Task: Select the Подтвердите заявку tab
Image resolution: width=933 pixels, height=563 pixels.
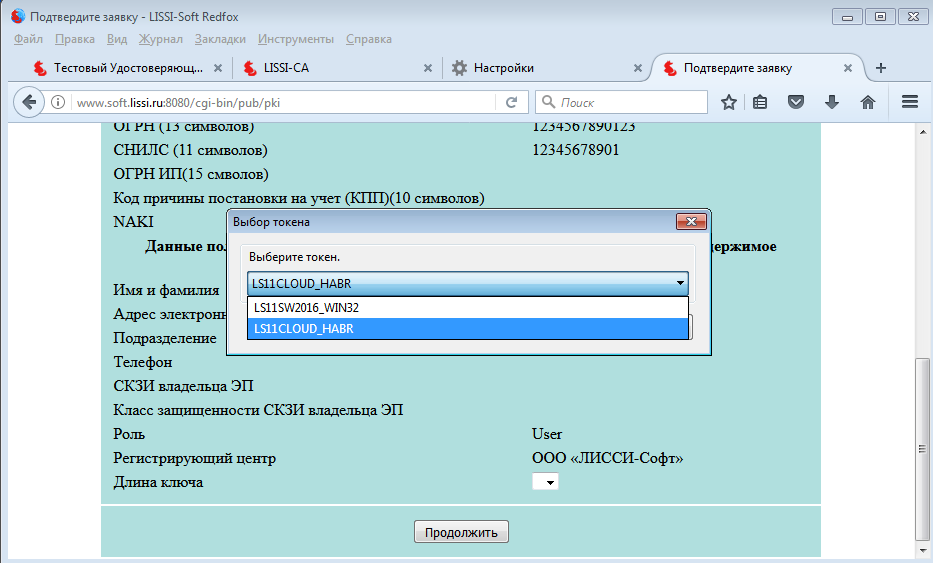Action: click(757, 68)
